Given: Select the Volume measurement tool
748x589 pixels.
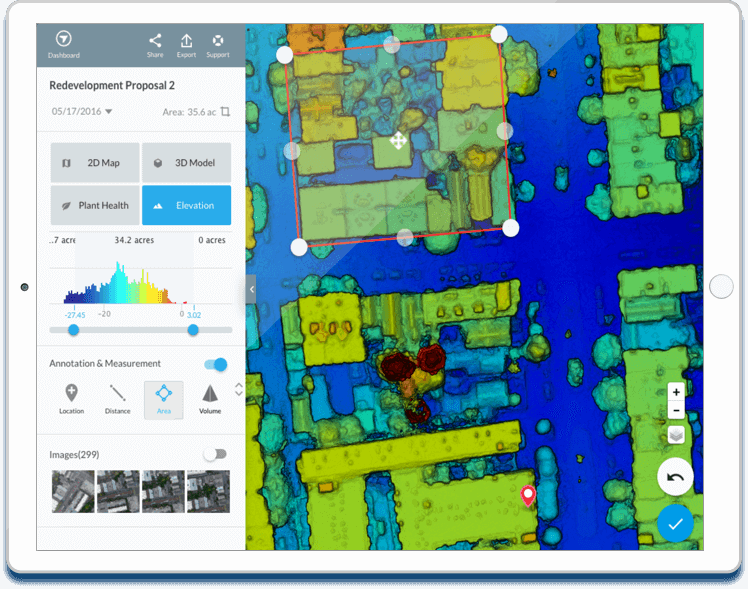Looking at the screenshot, I should coord(210,395).
